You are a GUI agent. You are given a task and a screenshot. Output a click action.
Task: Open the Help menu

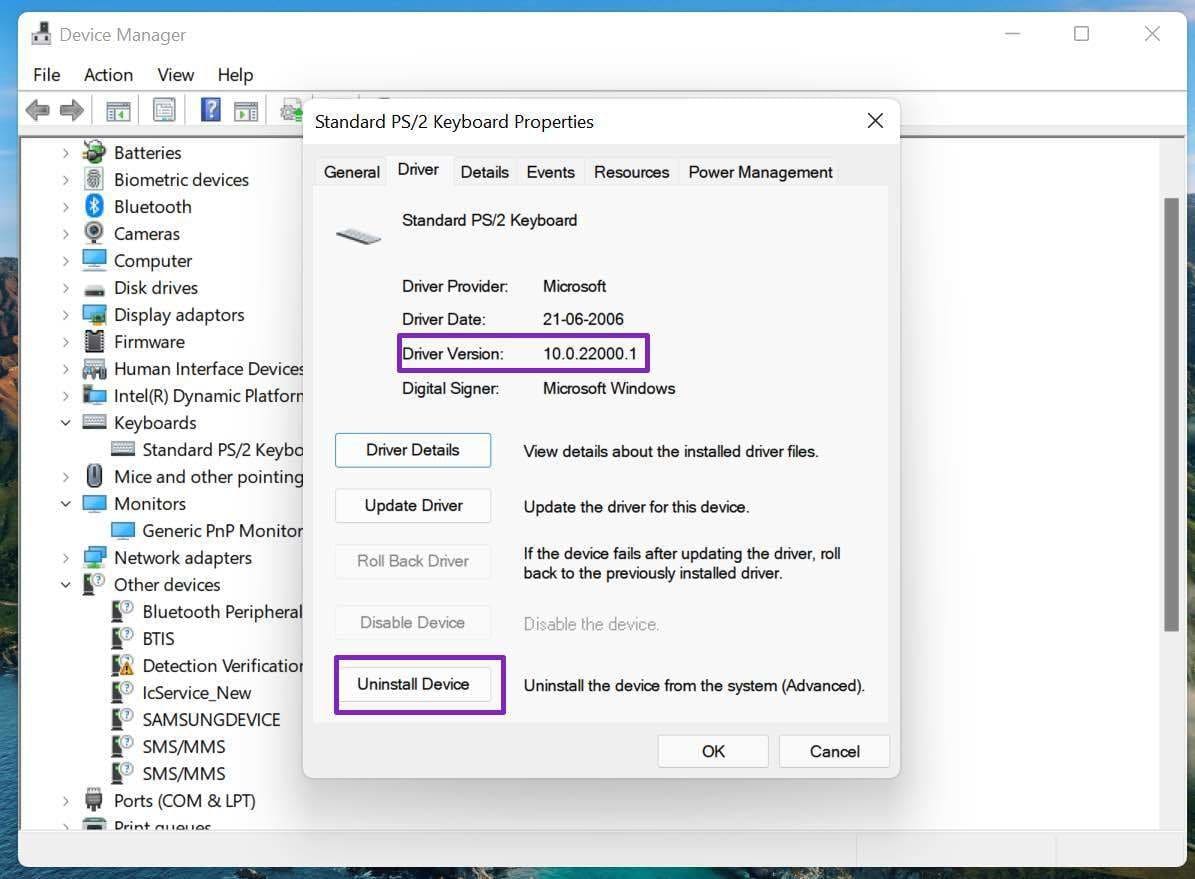(235, 75)
